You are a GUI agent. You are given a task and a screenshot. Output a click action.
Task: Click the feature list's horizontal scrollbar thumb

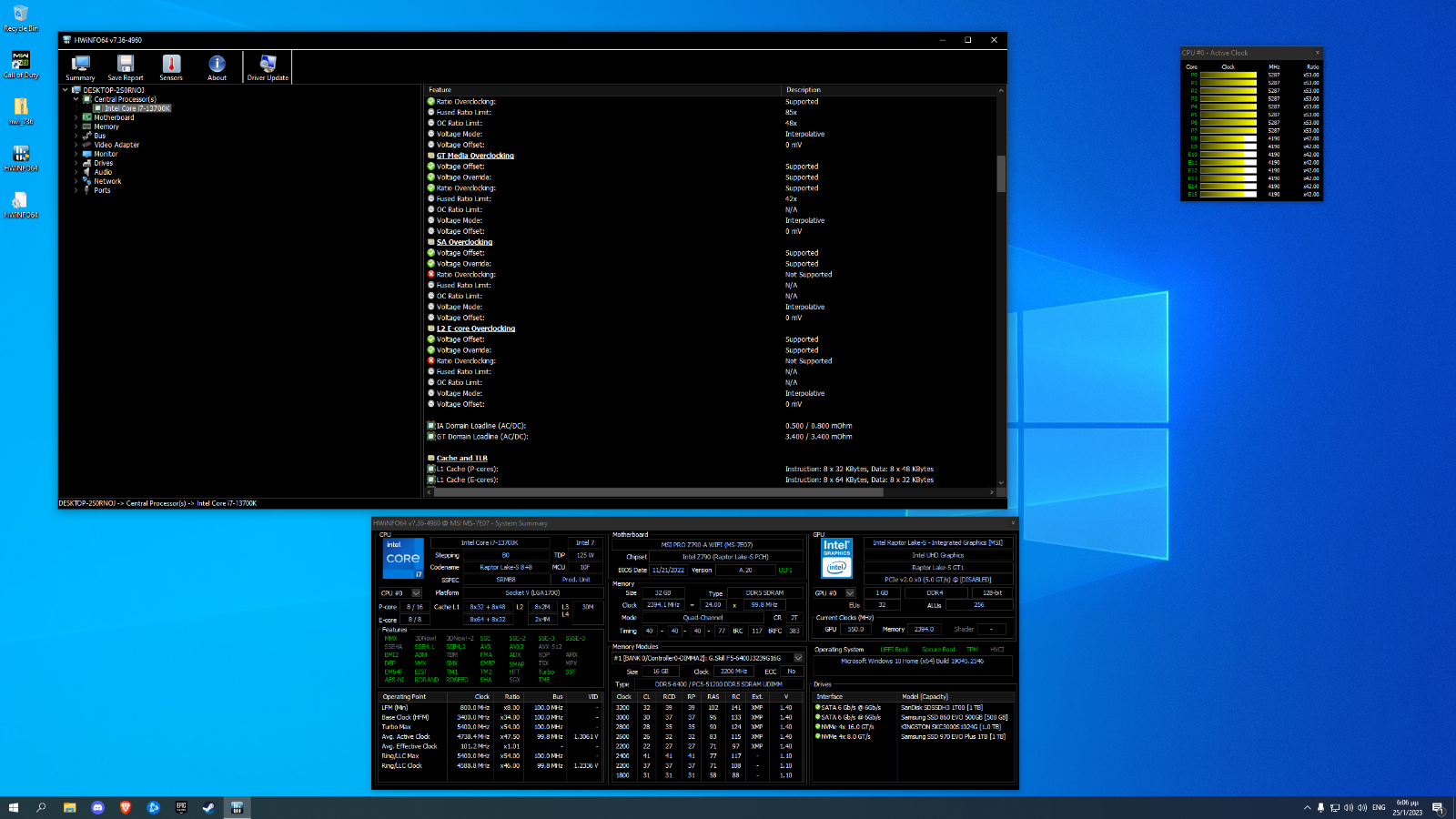(x=660, y=492)
